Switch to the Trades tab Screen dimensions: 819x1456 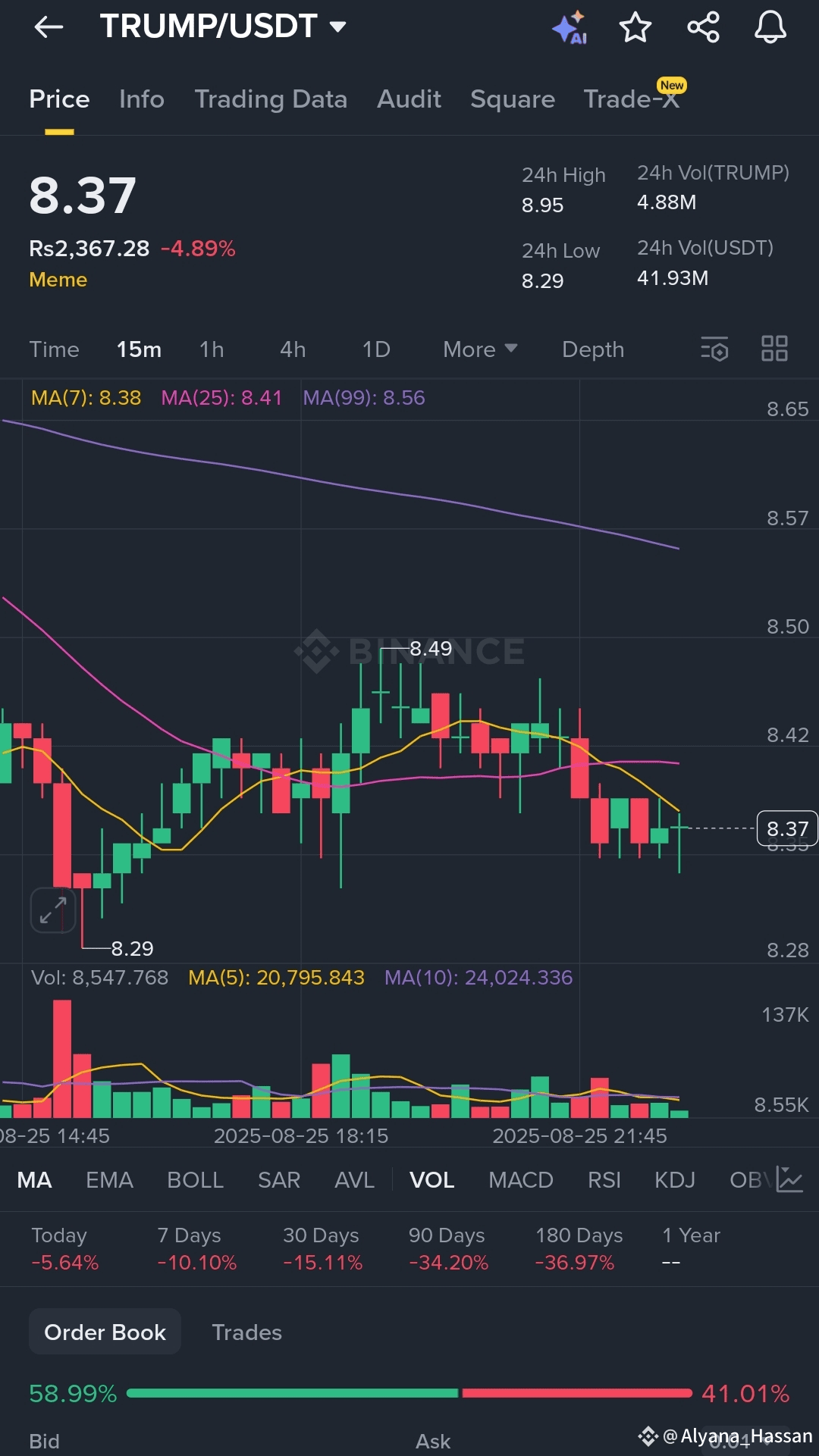[246, 1332]
